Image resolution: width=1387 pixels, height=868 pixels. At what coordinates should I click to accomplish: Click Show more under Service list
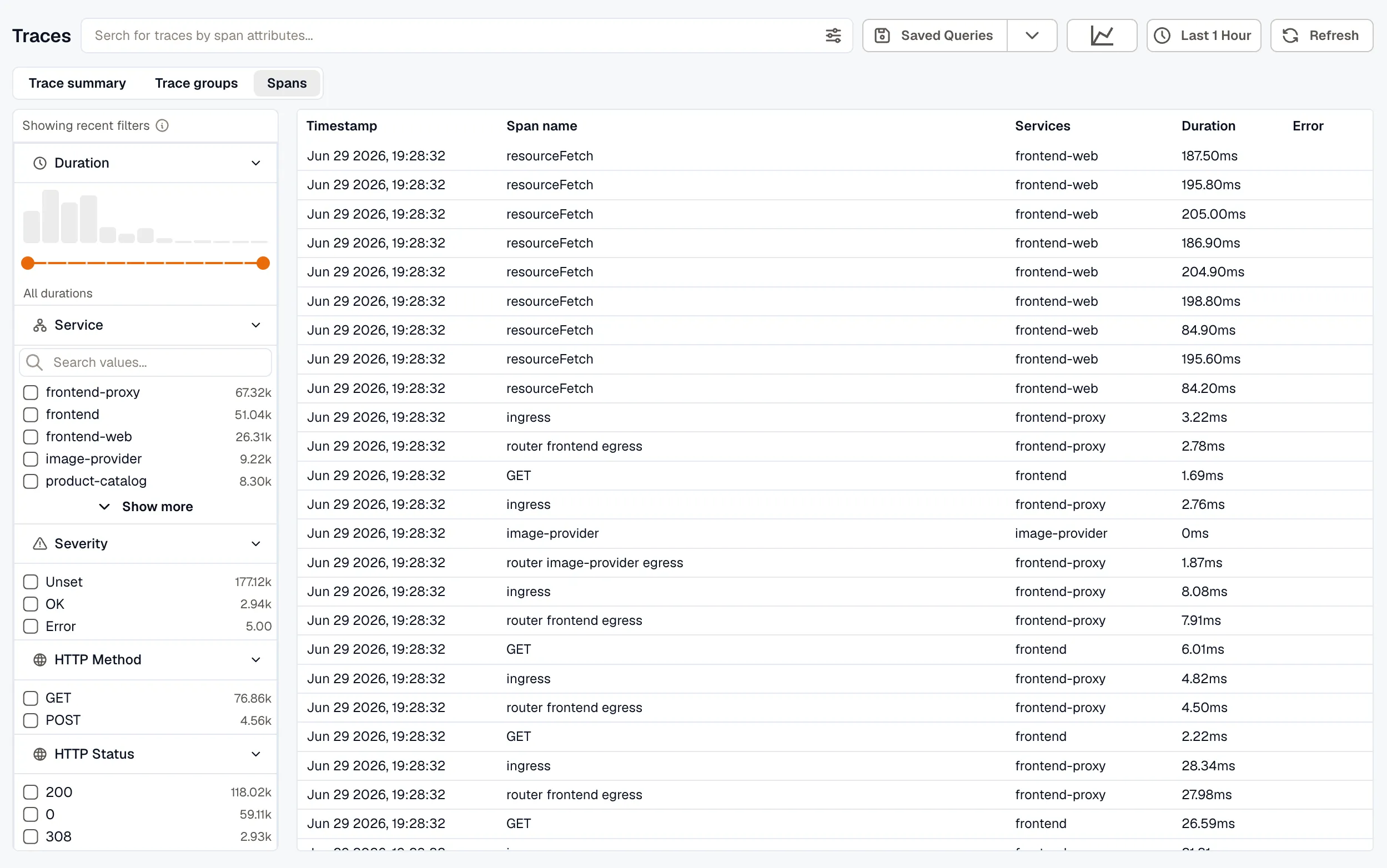pyautogui.click(x=146, y=506)
